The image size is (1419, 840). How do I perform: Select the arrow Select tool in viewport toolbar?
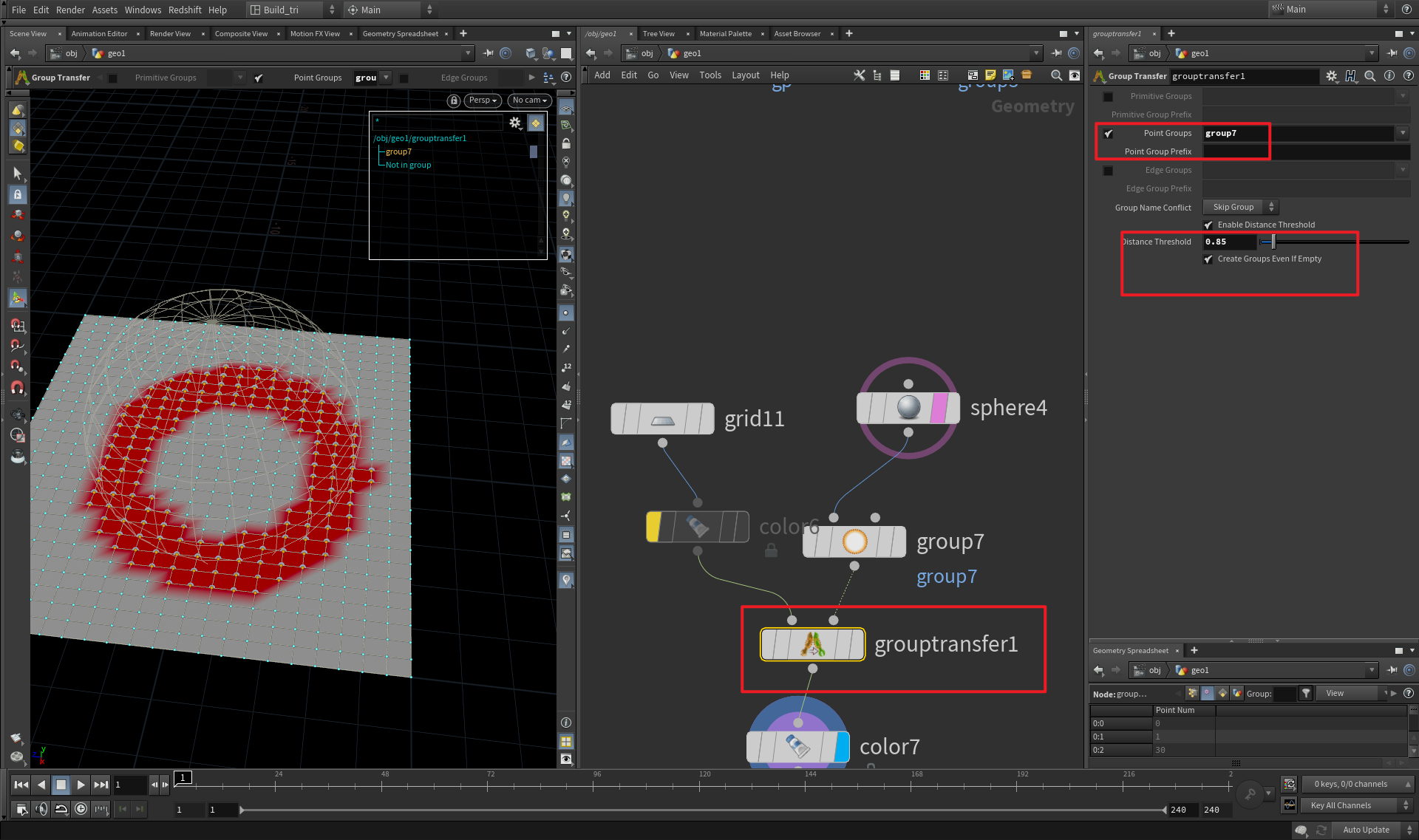[x=18, y=173]
